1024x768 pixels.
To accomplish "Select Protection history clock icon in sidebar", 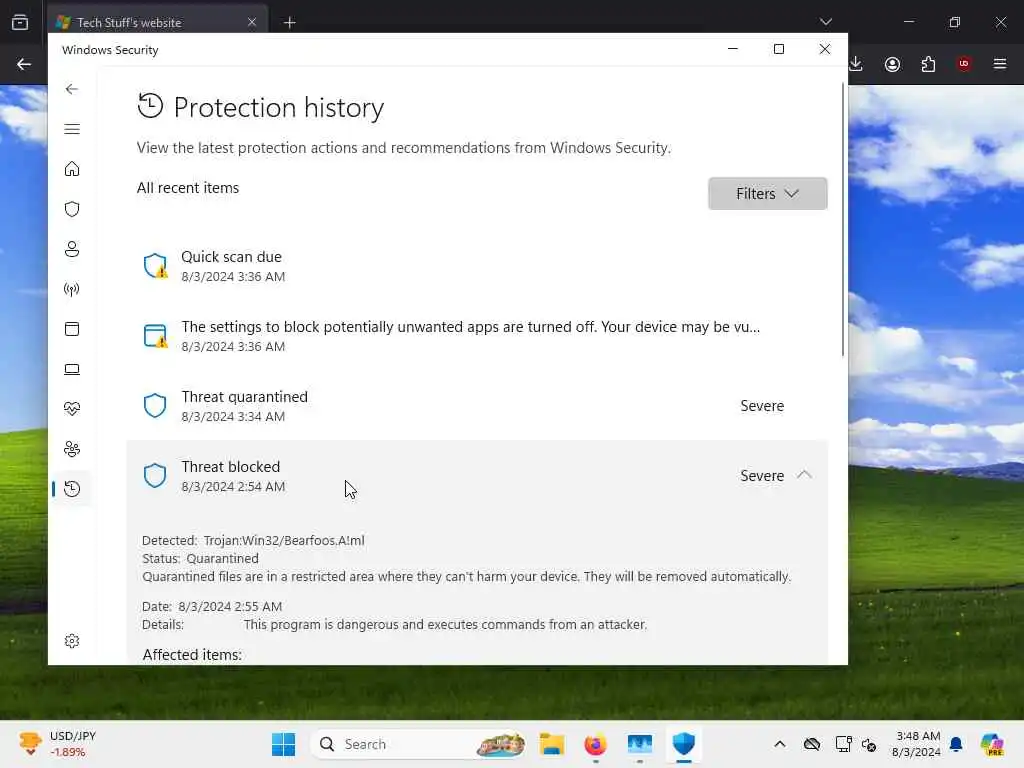I will [72, 488].
